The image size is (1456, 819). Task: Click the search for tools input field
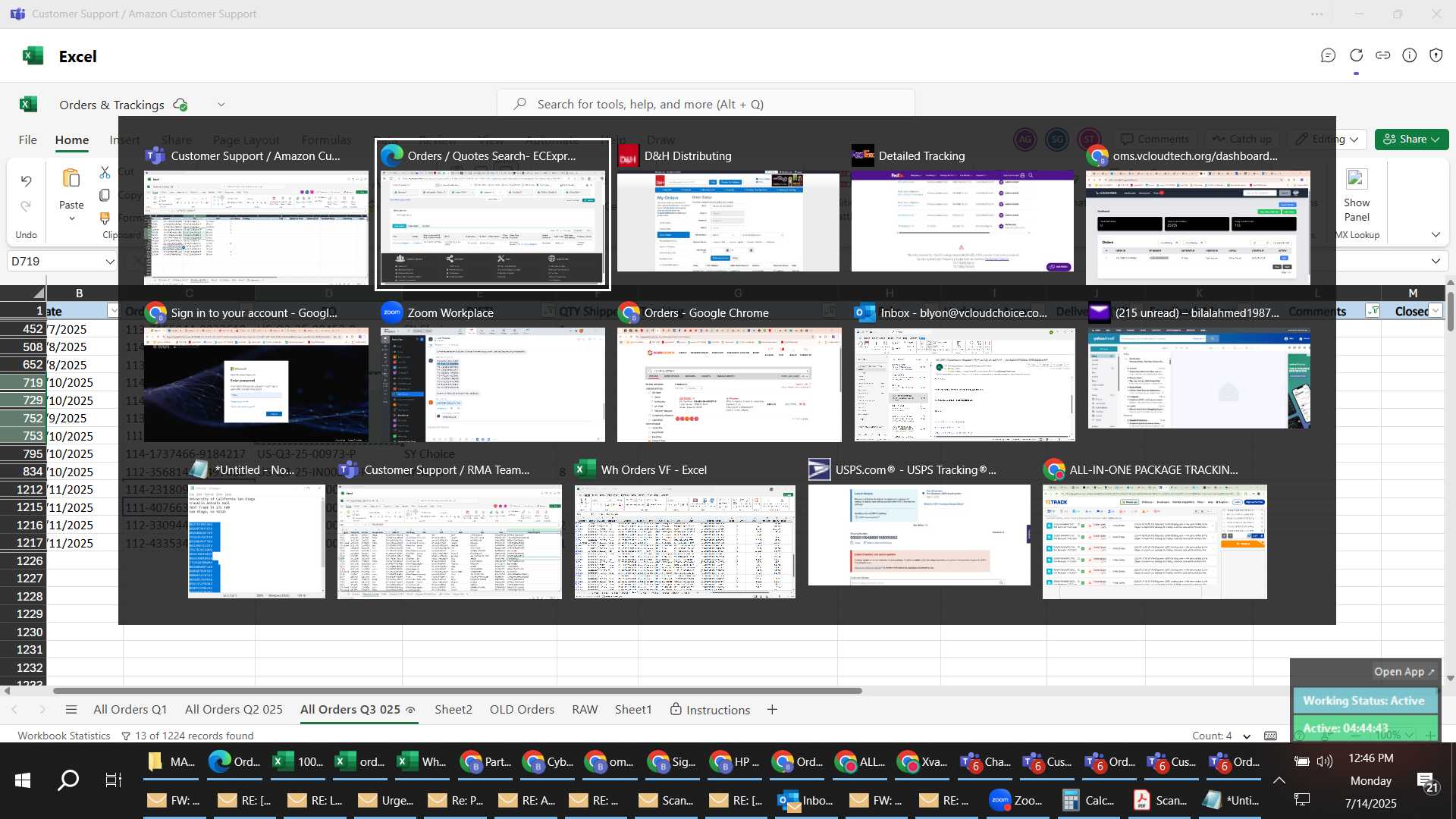coord(705,105)
